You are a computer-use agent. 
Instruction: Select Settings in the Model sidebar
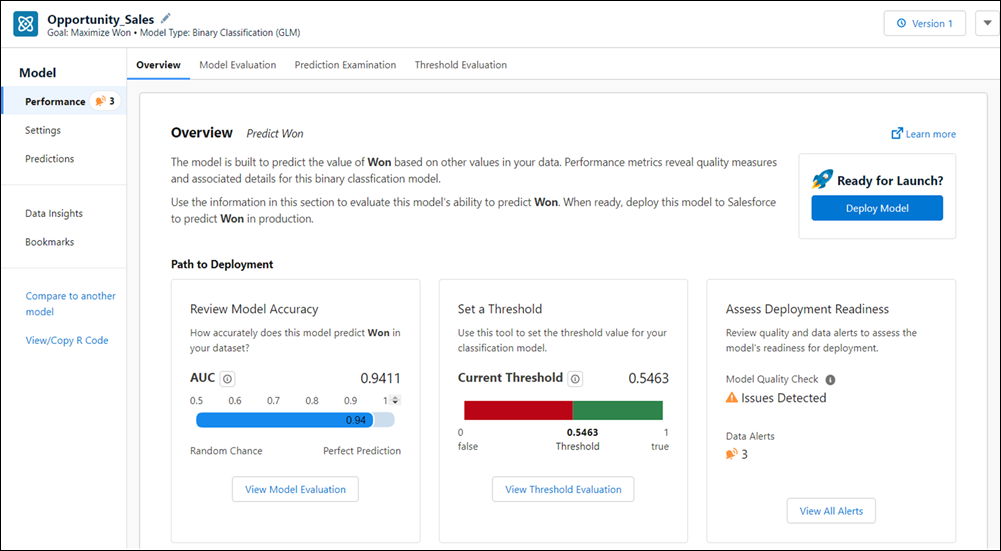coord(43,130)
